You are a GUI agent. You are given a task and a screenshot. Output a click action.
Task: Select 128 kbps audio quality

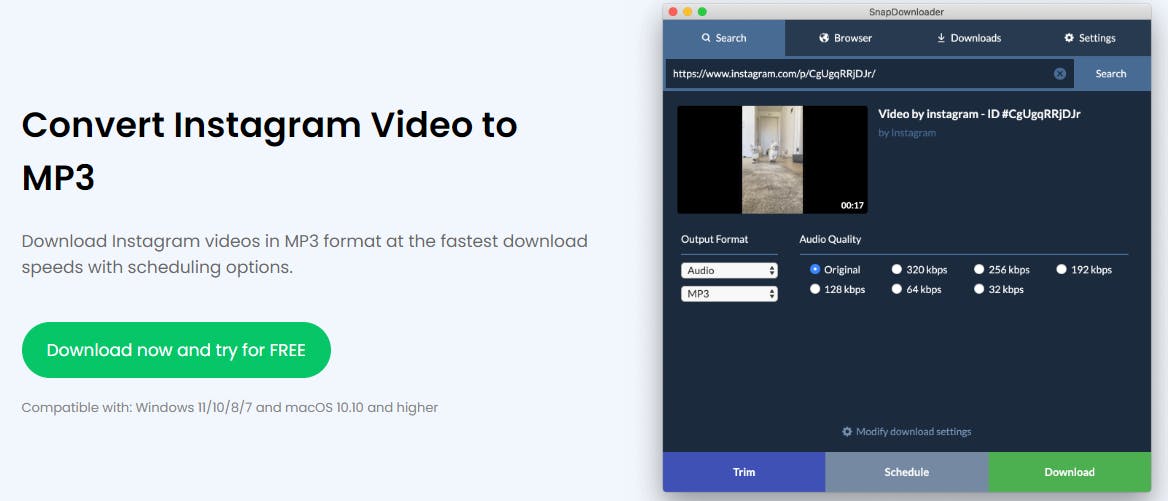point(815,289)
